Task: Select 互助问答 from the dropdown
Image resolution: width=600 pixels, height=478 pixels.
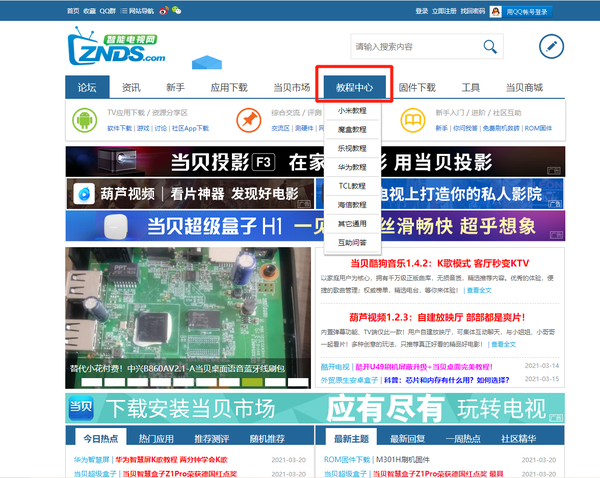Action: pos(352,242)
